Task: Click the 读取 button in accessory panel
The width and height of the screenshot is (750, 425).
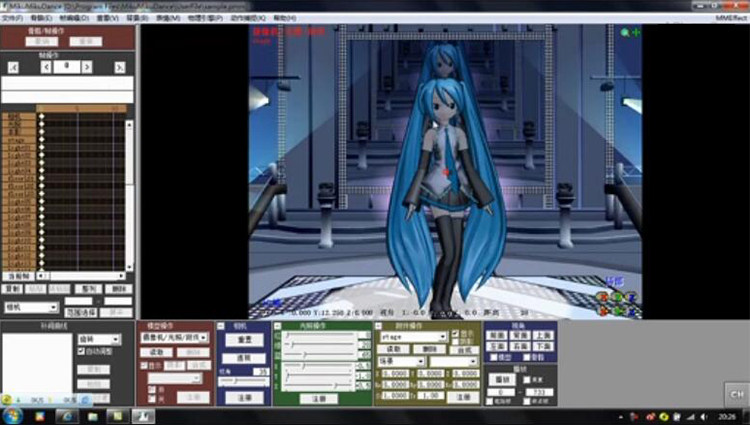Action: pos(393,349)
